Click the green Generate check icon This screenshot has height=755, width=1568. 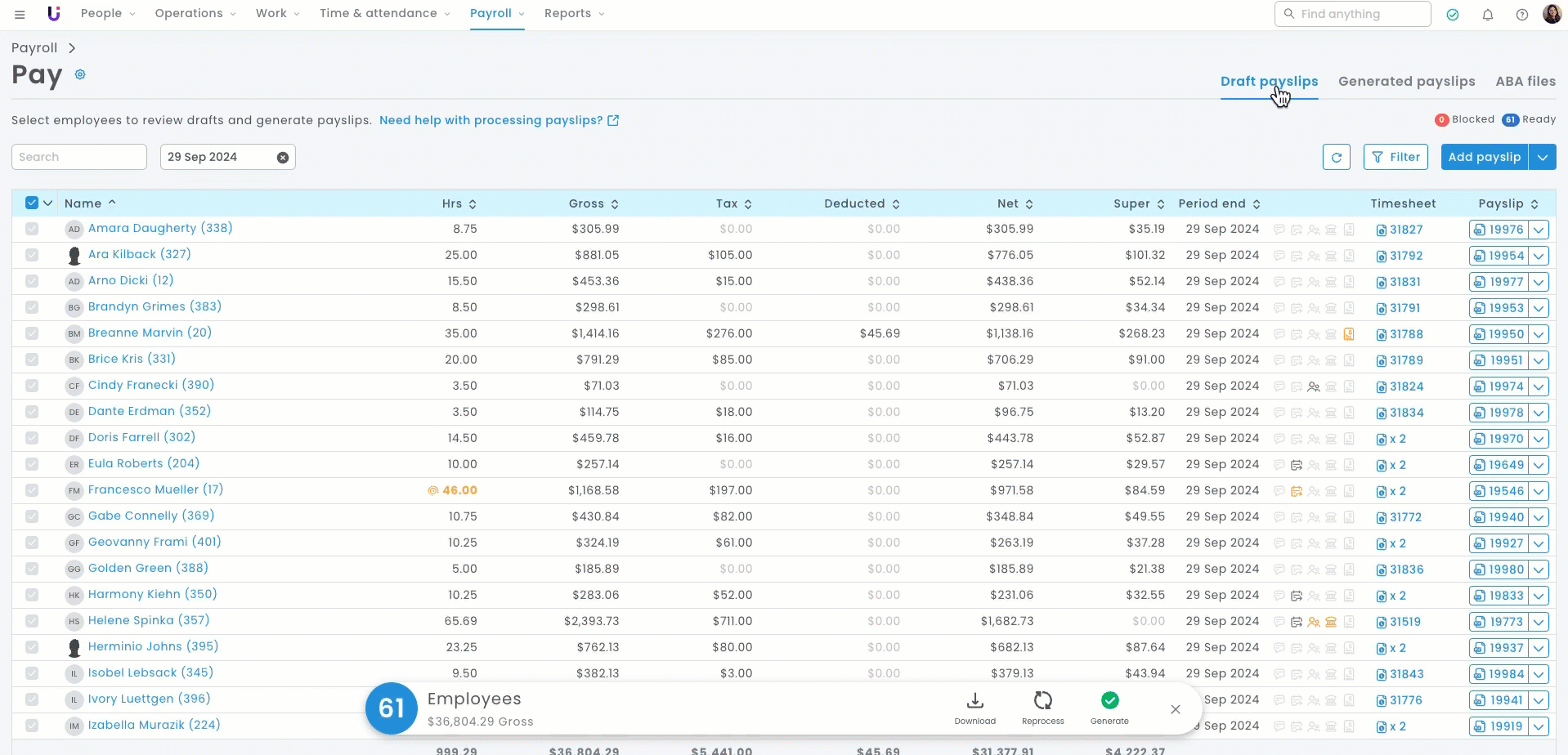[1109, 700]
